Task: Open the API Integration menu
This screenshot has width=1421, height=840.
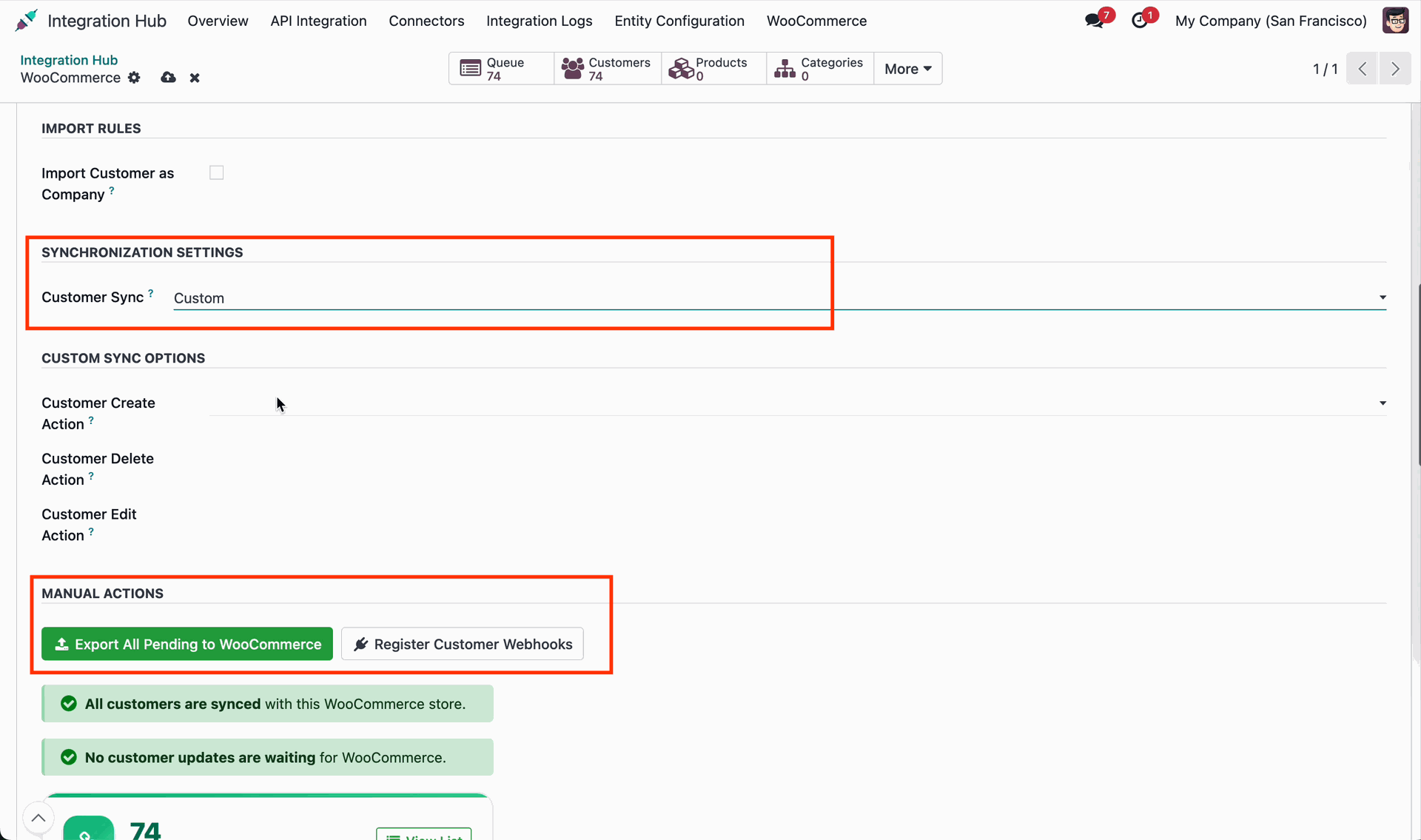Action: click(x=318, y=21)
